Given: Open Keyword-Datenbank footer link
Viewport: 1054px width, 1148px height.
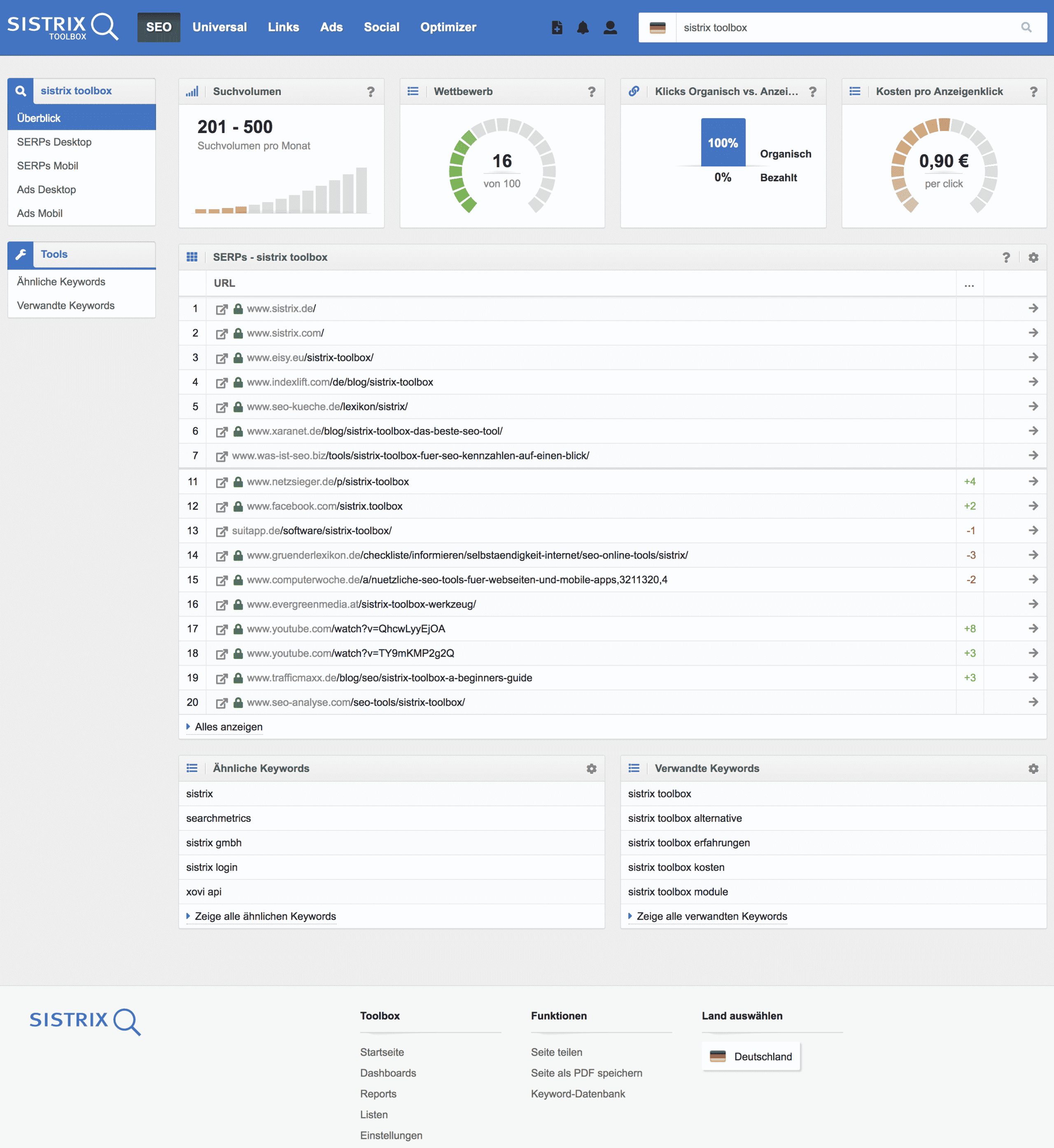Looking at the screenshot, I should [x=578, y=1094].
